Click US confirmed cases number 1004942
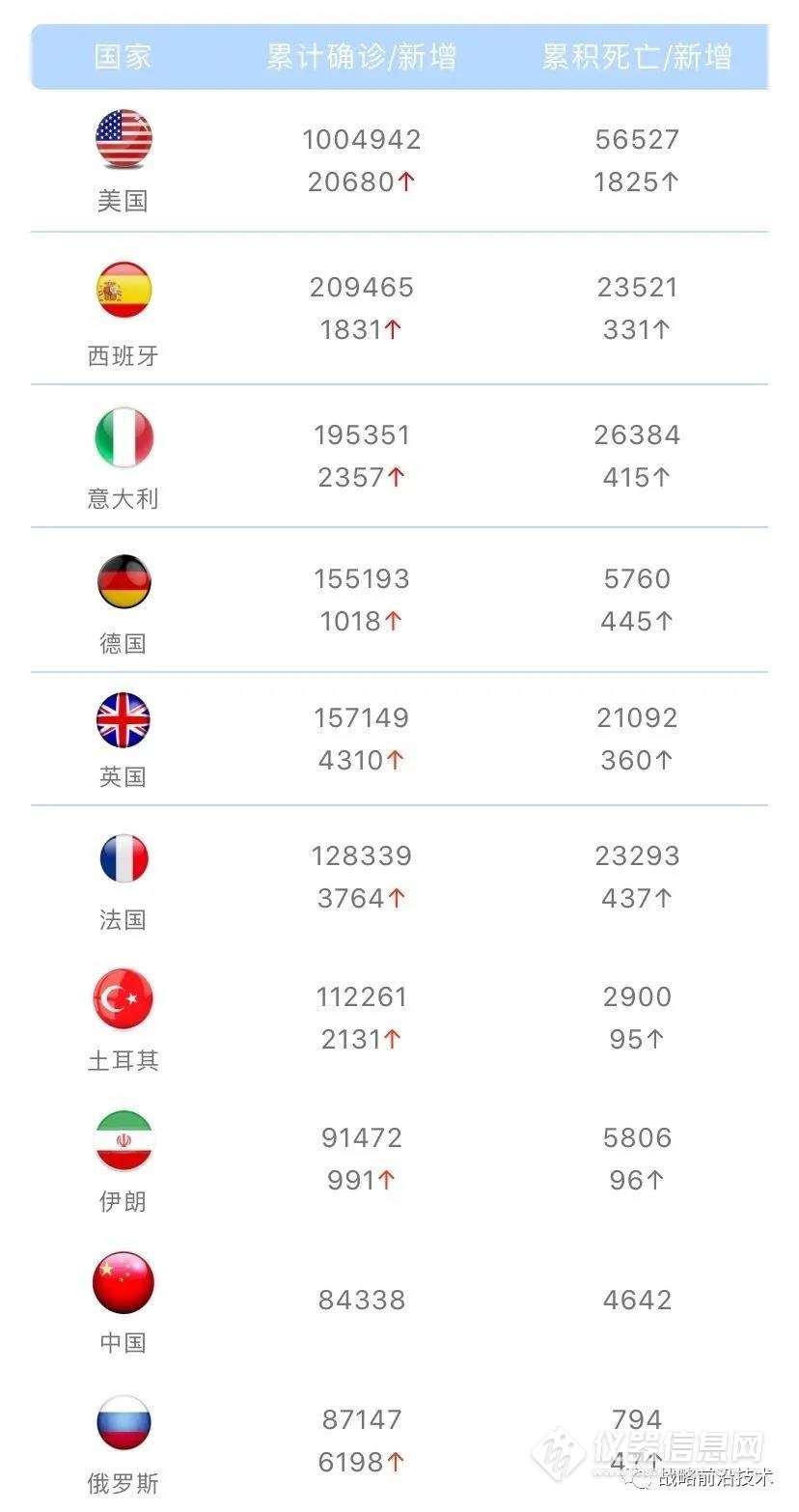Screen dimensions: 799x1512 click(x=362, y=140)
